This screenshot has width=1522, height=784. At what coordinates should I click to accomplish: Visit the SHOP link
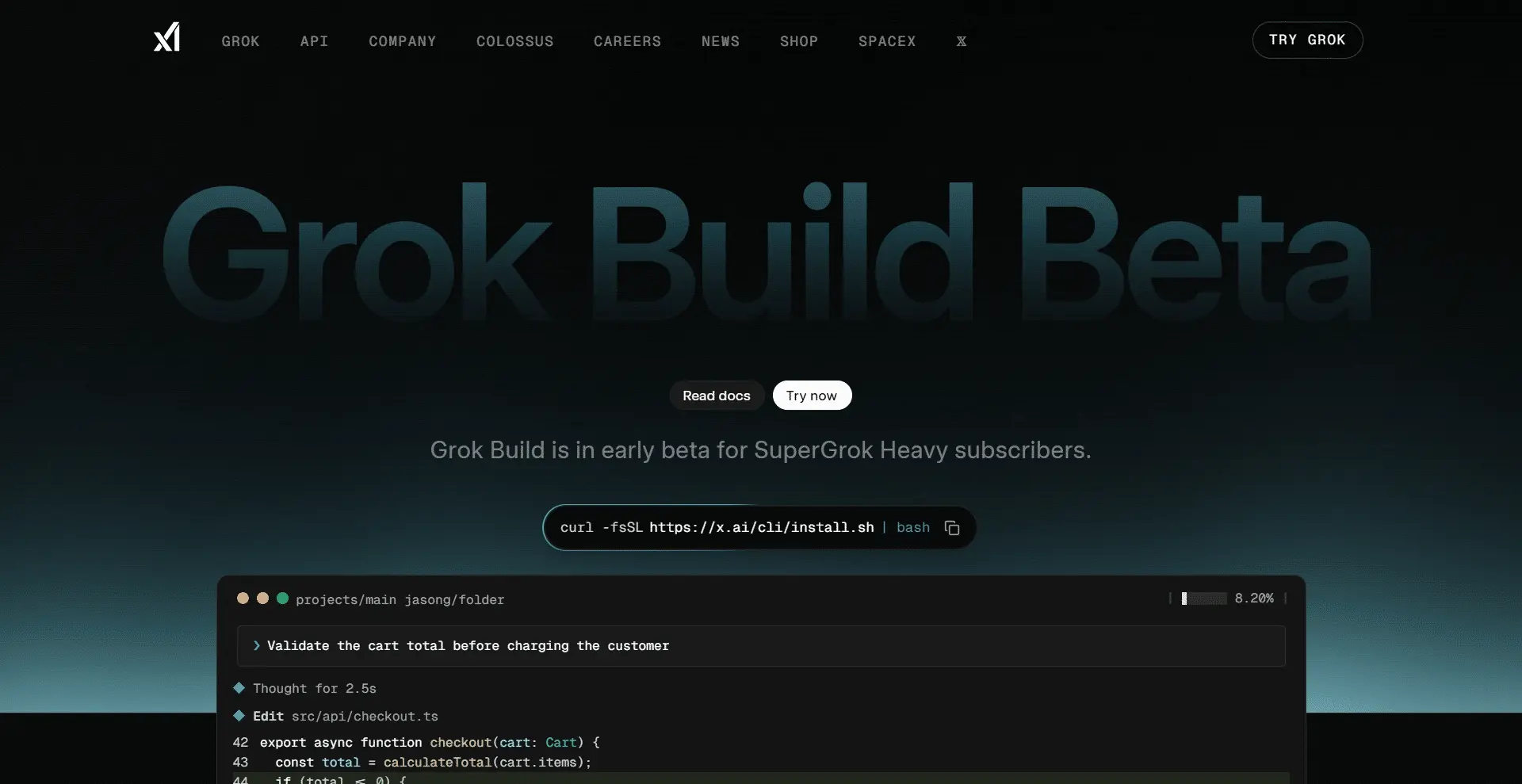point(798,41)
